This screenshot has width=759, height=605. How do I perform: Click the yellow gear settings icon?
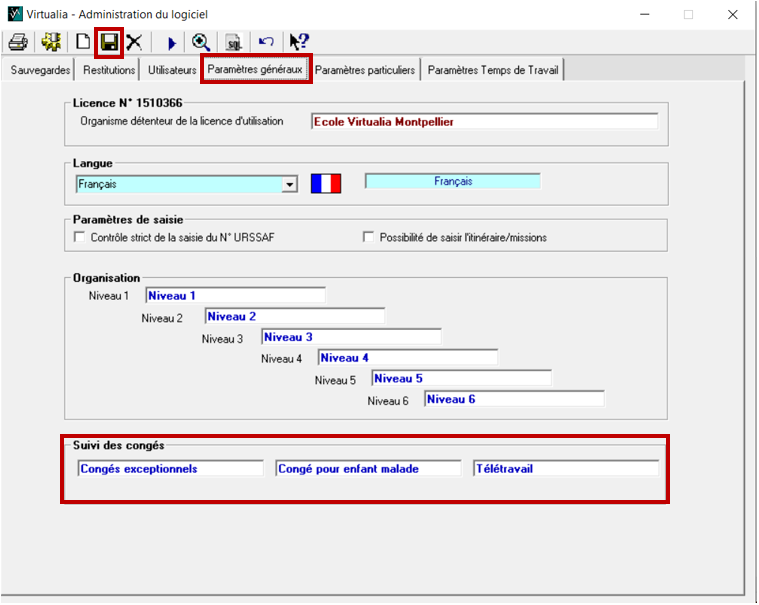click(x=51, y=42)
